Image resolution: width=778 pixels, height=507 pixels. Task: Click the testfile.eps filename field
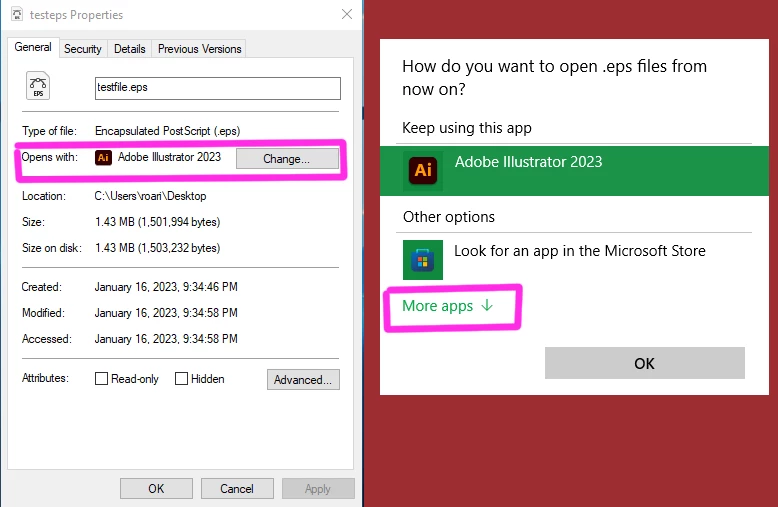(x=218, y=88)
